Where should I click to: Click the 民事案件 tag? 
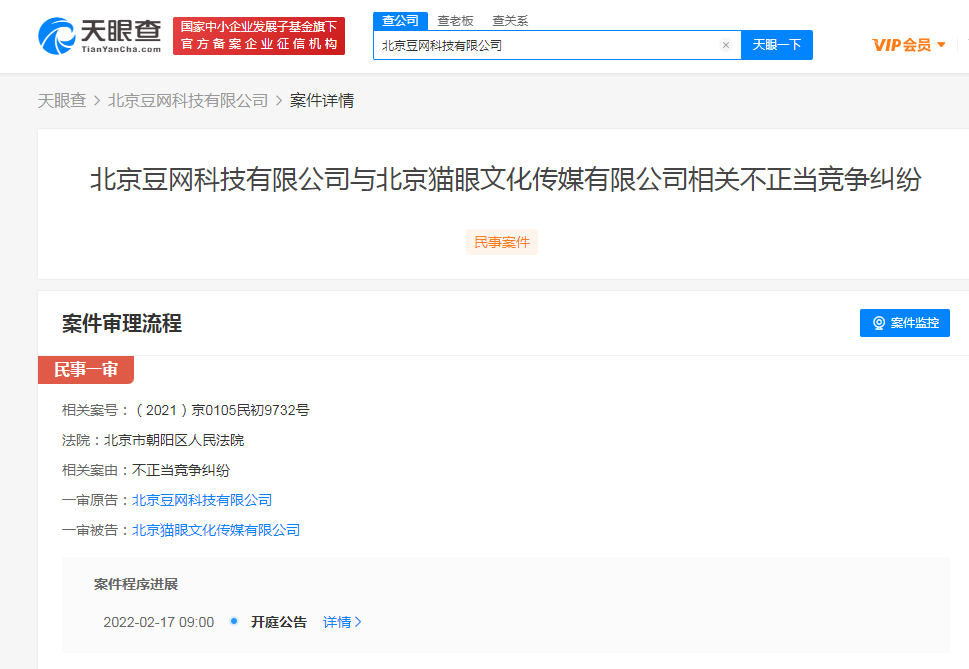pos(501,242)
